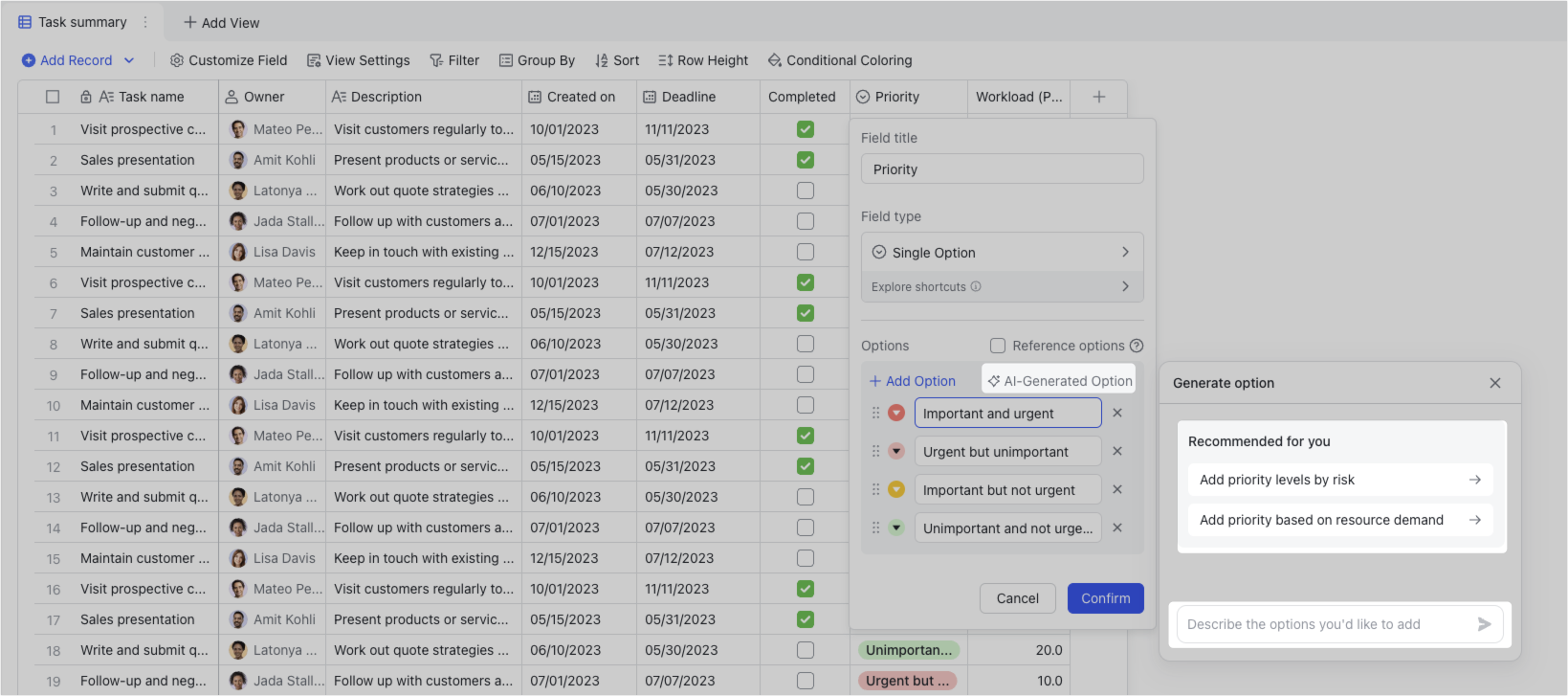Viewport: 1568px width, 696px height.
Task: Click drag handle of Important but not urgent
Action: pyautogui.click(x=875, y=489)
